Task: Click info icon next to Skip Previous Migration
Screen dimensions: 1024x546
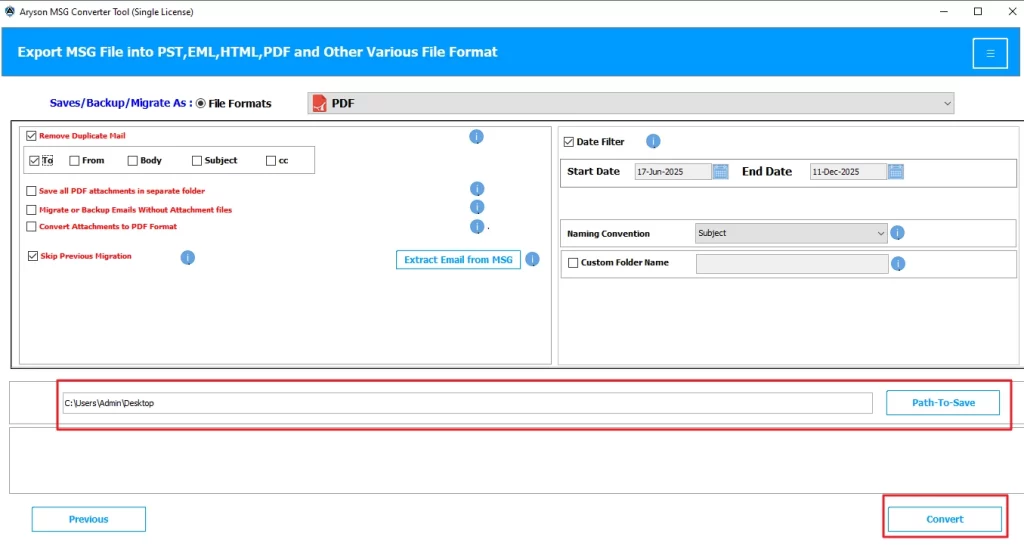Action: pos(187,257)
